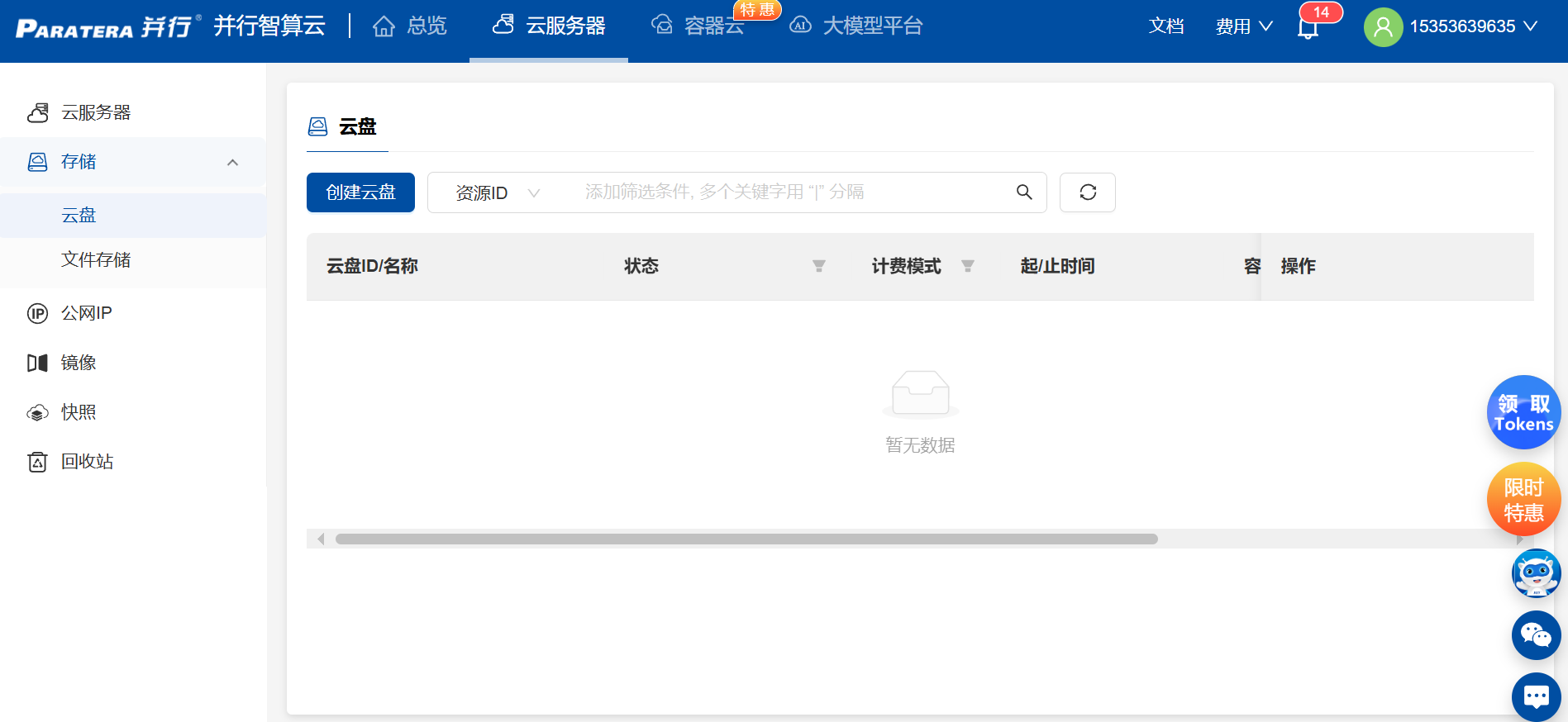Click the 镜像 sidebar icon

coord(38,363)
